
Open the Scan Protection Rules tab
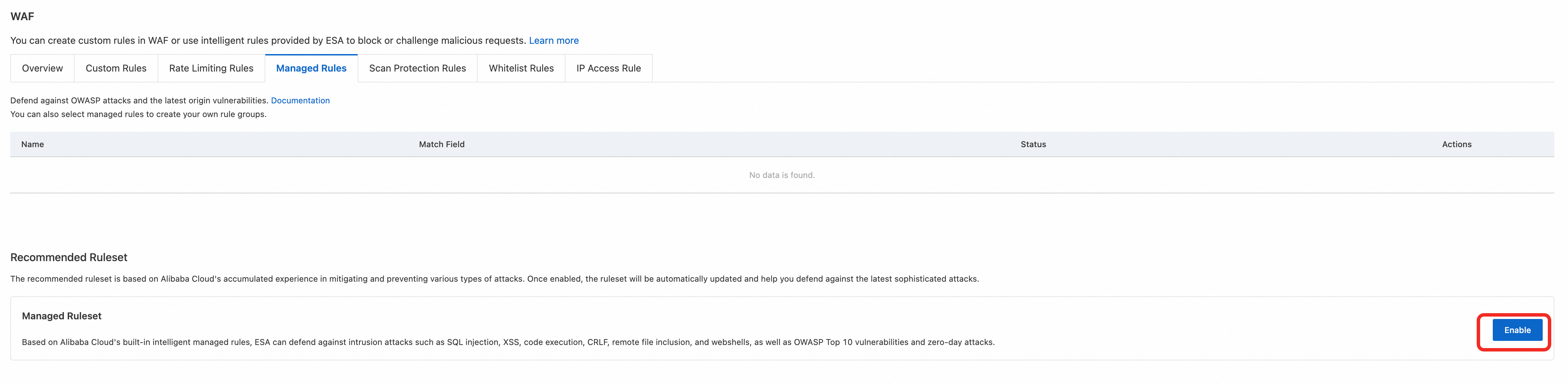coord(417,68)
